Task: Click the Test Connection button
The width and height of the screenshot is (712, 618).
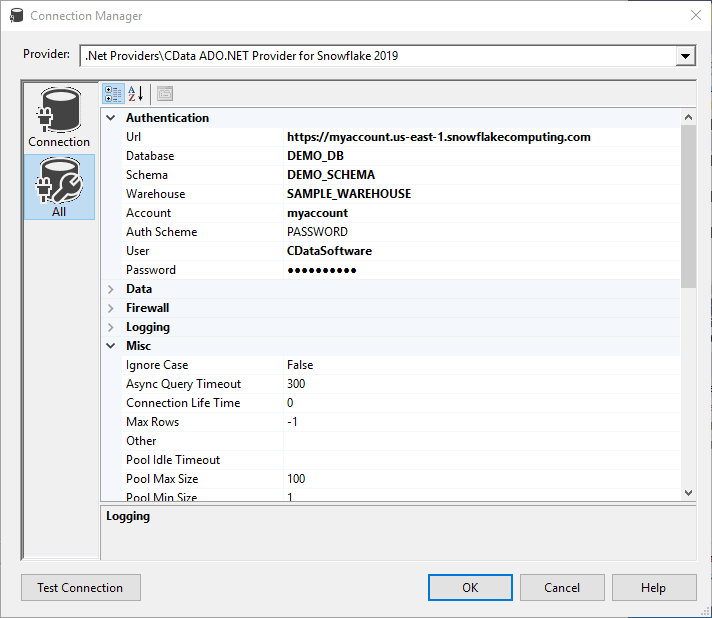Action: [x=81, y=588]
